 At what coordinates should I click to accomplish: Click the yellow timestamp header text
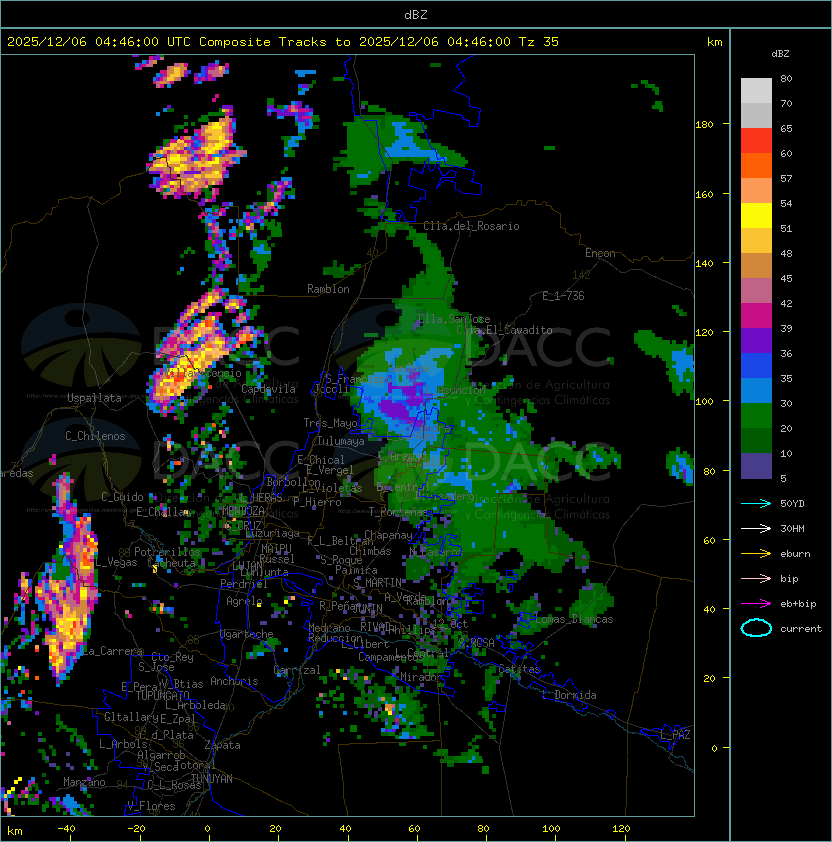283,41
